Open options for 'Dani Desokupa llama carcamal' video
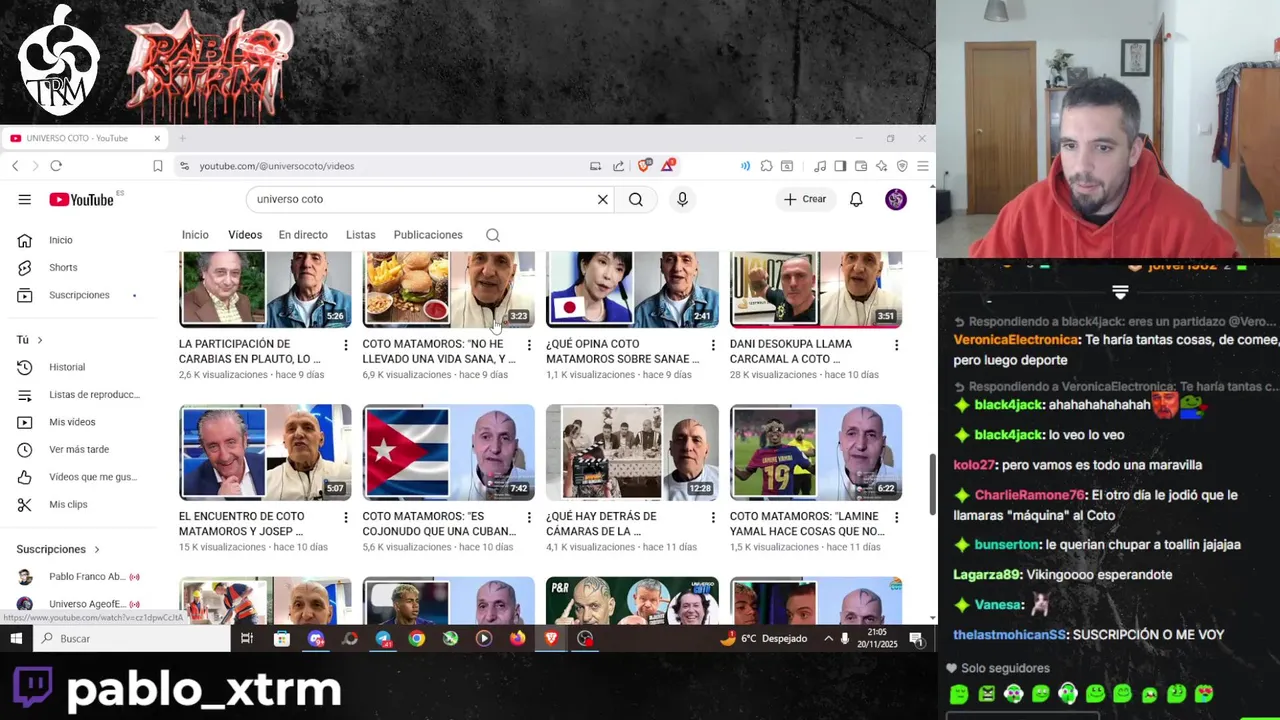Image resolution: width=1280 pixels, height=720 pixels. [x=896, y=345]
